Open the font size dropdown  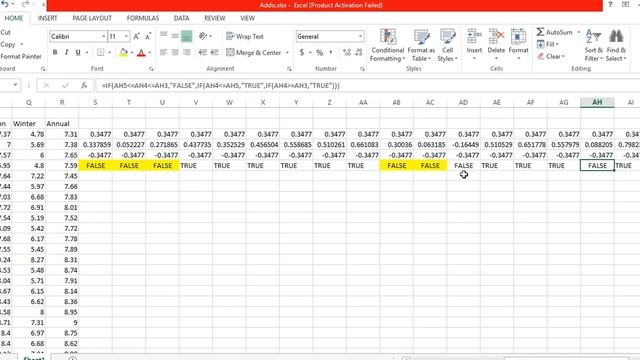[x=126, y=37]
